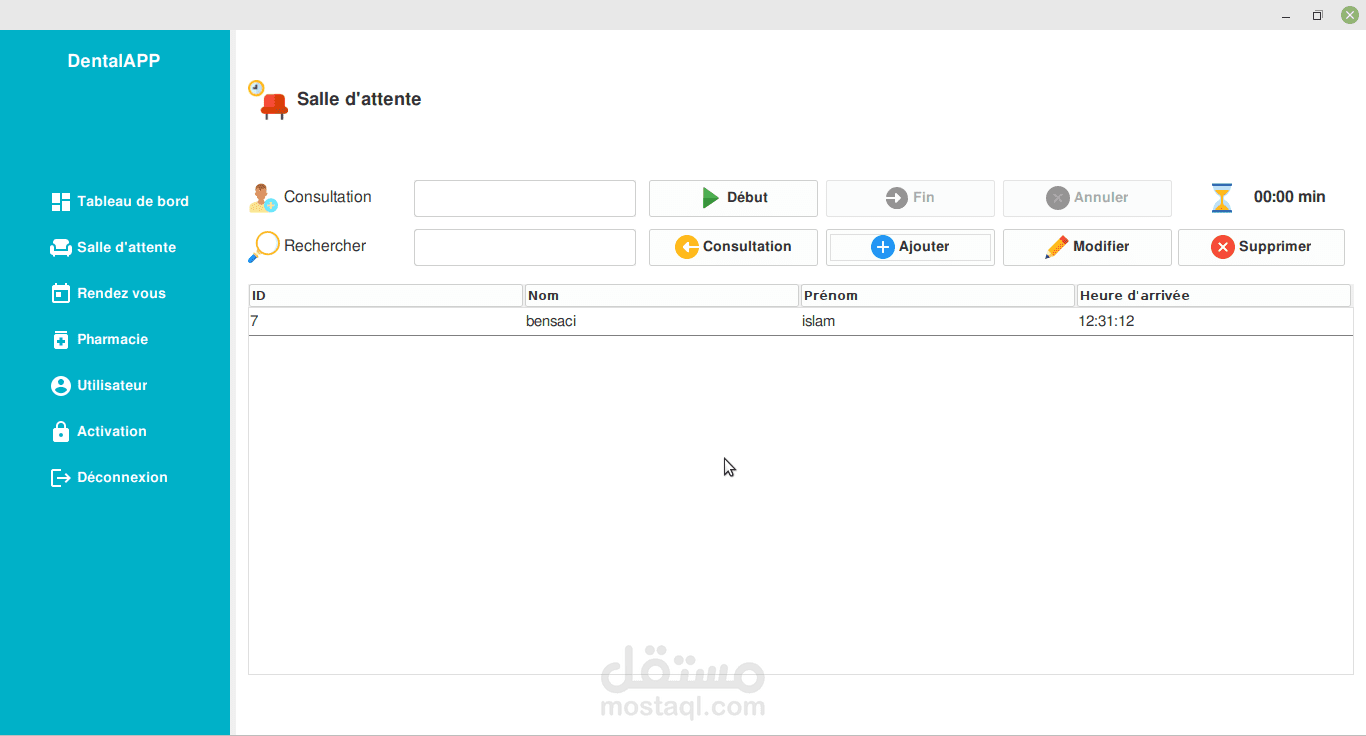Image resolution: width=1366 pixels, height=736 pixels.
Task: Click the DentalAPP title in sidebar
Action: [114, 61]
